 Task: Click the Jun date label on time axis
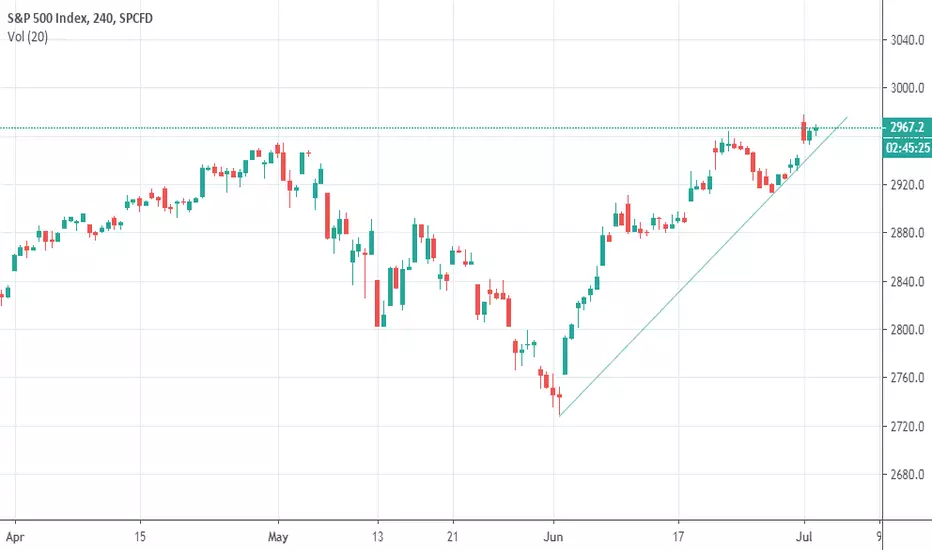pos(553,537)
